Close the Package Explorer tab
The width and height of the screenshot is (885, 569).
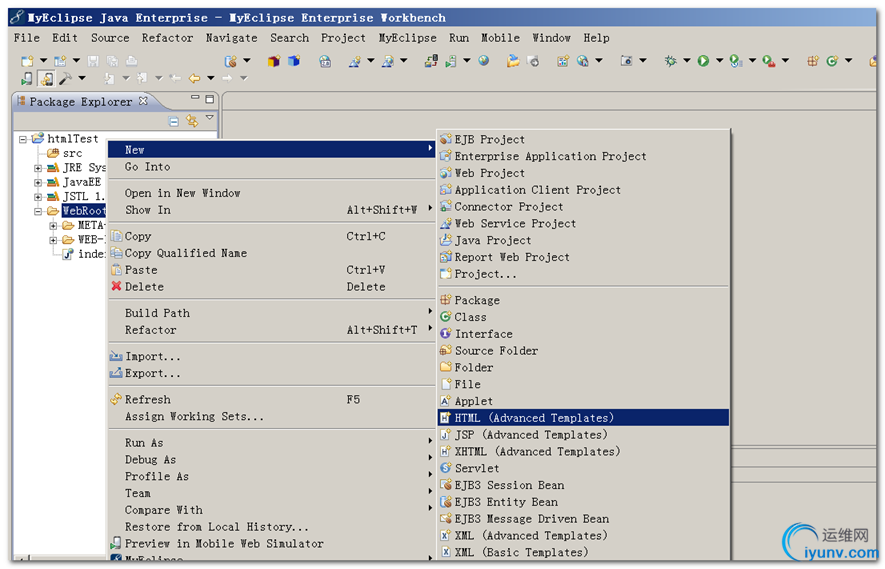point(143,101)
